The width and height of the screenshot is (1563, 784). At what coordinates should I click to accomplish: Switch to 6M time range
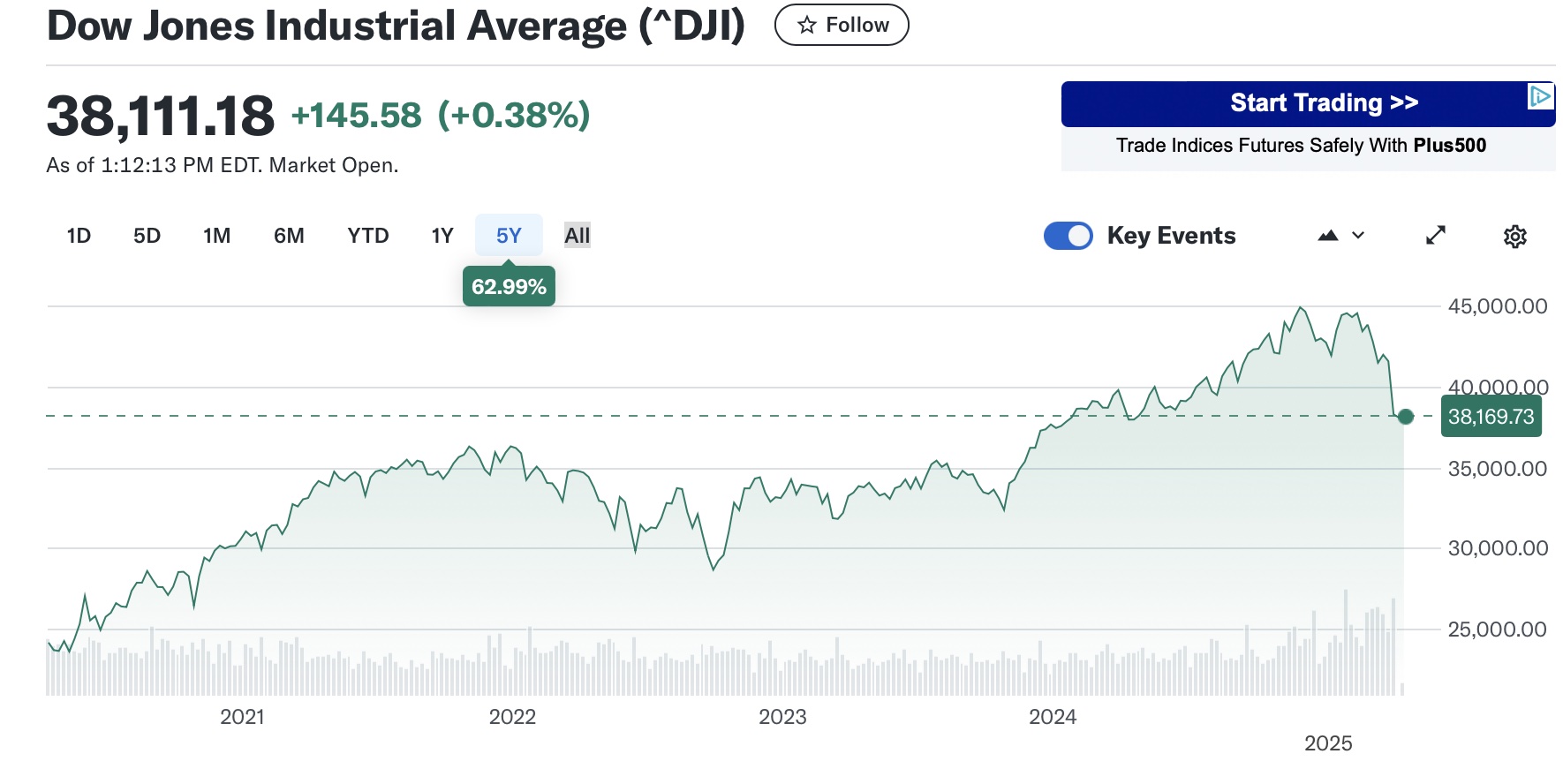[289, 236]
